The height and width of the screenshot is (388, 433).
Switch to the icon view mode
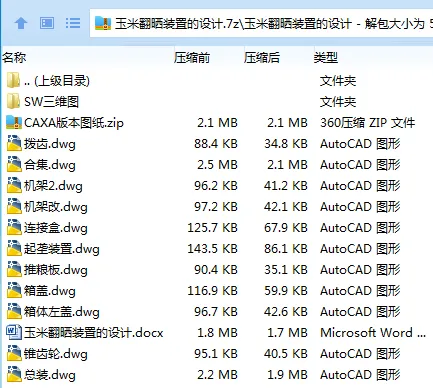point(47,23)
